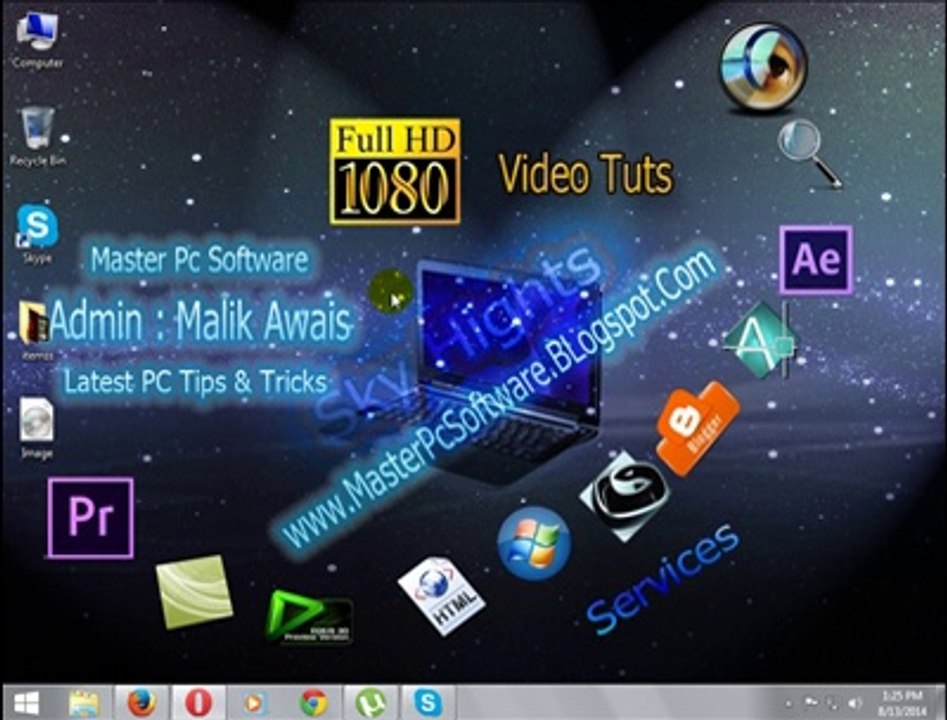Show hidden system tray icons
This screenshot has width=947, height=720.
click(x=788, y=704)
